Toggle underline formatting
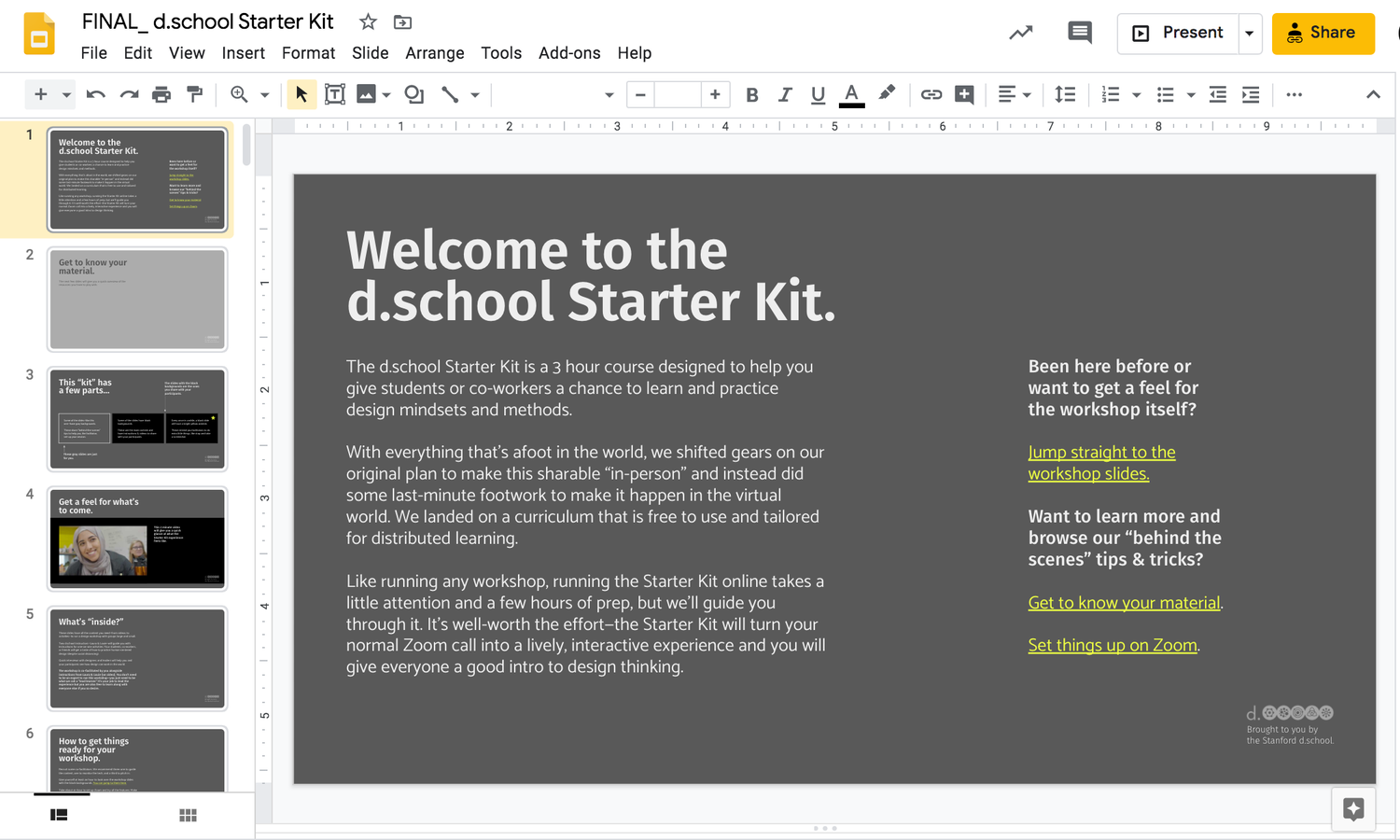 click(818, 94)
